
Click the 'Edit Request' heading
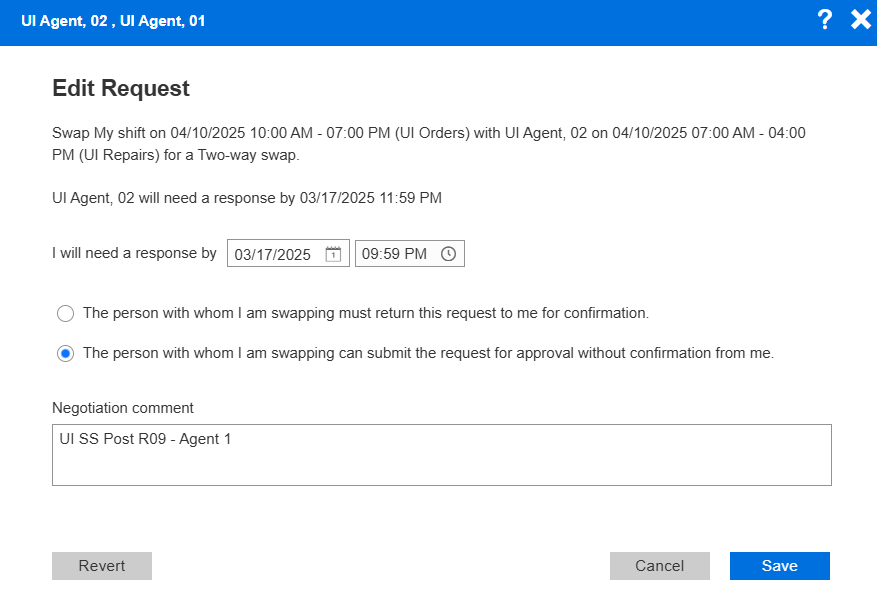(121, 88)
